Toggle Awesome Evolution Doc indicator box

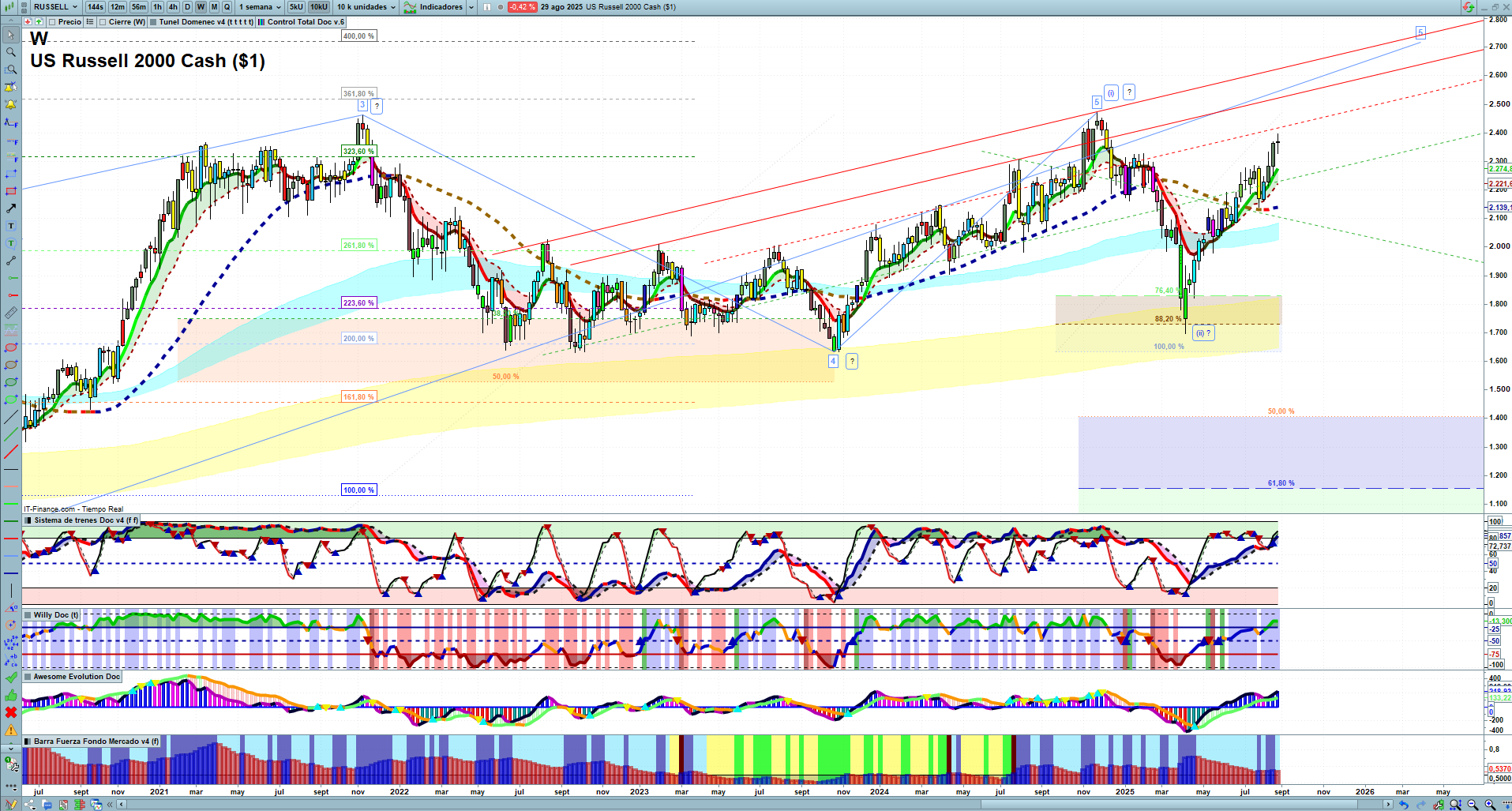click(x=28, y=677)
